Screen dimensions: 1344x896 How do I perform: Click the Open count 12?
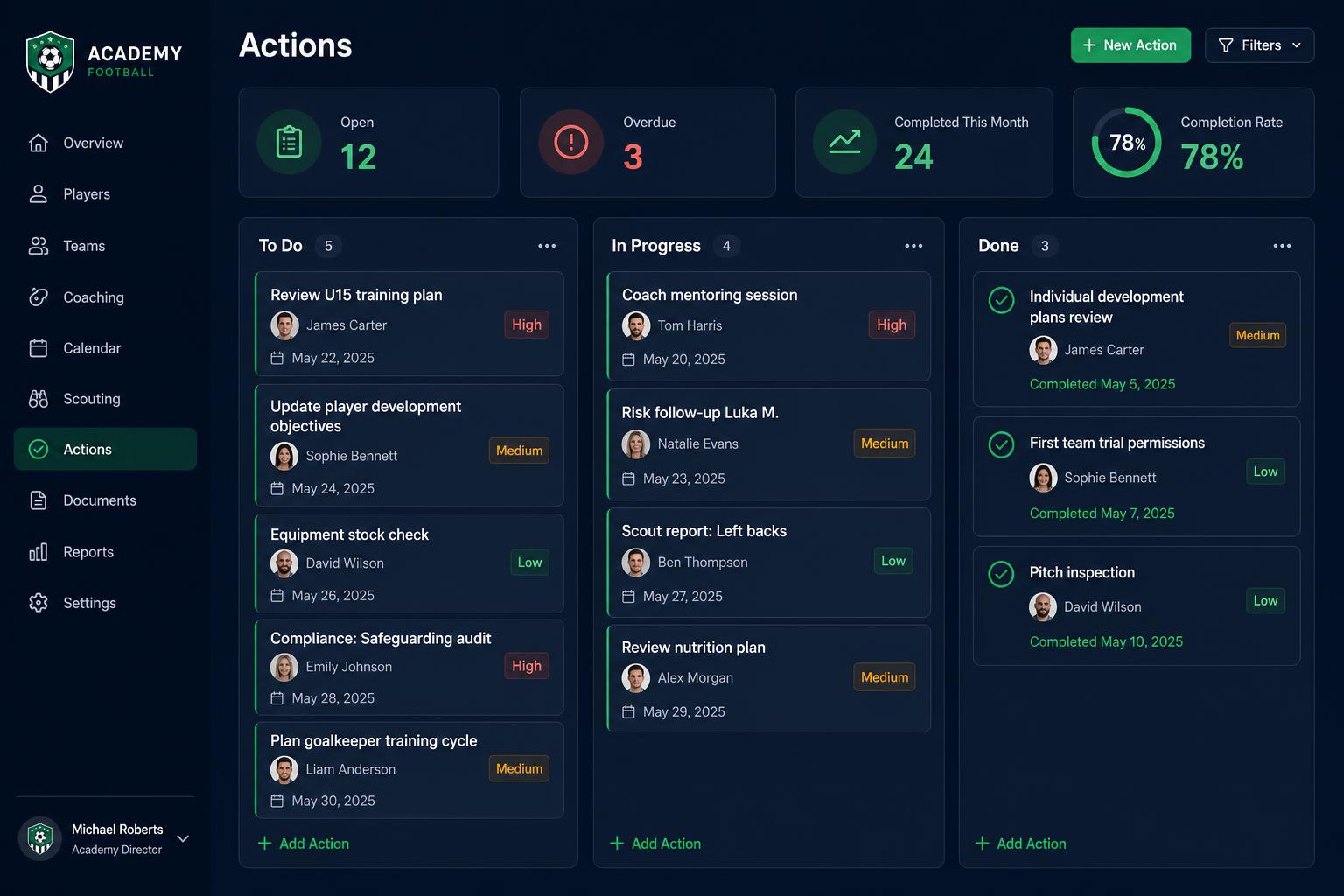358,157
